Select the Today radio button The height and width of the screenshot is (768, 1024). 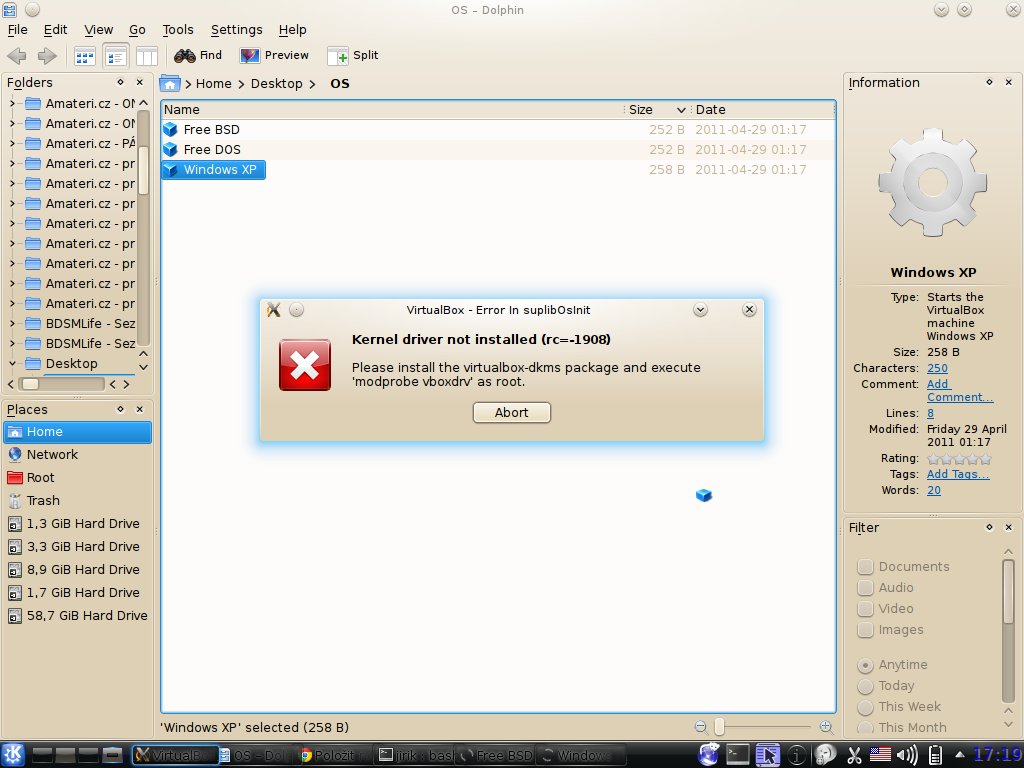(x=865, y=686)
